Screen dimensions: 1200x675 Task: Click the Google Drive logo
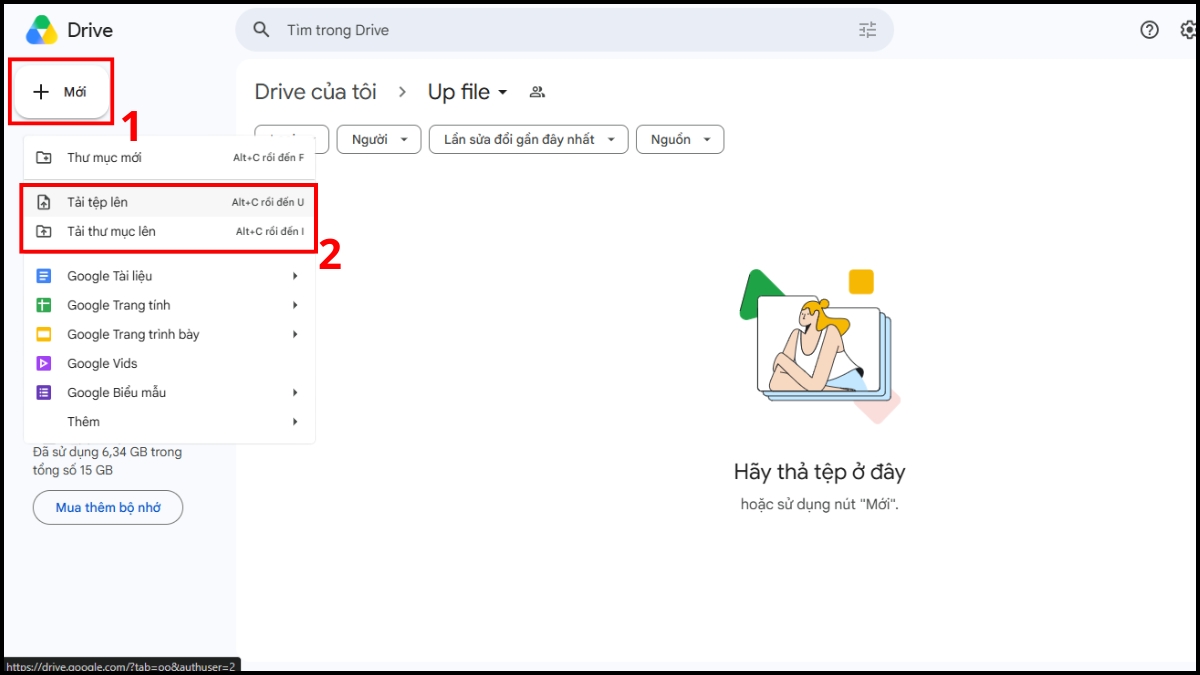(42, 30)
